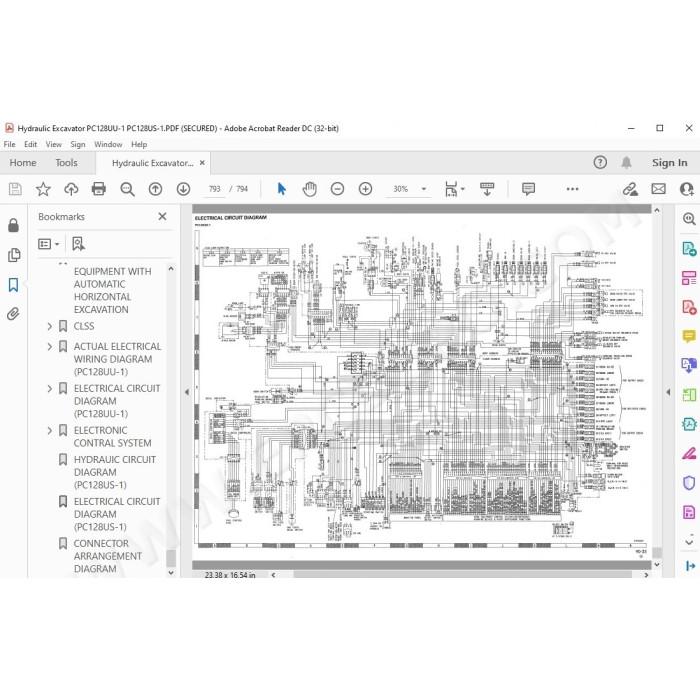This screenshot has width=700, height=700.
Task: Expand the CLSS bookmark
Action: [x=50, y=326]
